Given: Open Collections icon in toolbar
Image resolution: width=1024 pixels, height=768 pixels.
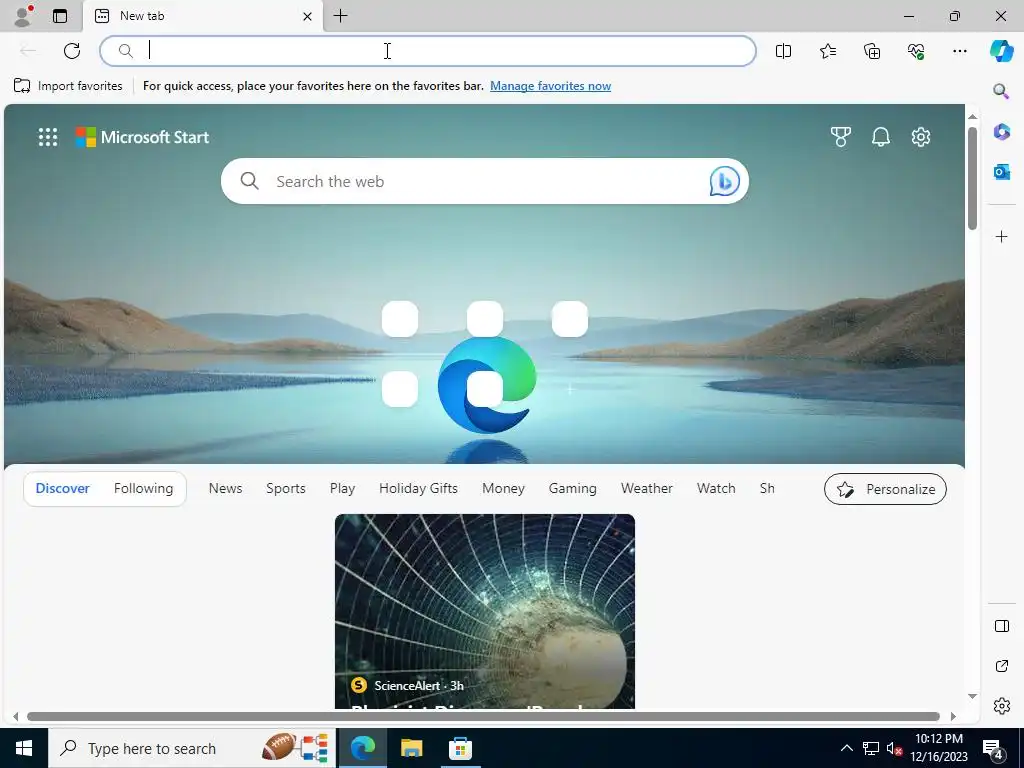Looking at the screenshot, I should click(872, 51).
